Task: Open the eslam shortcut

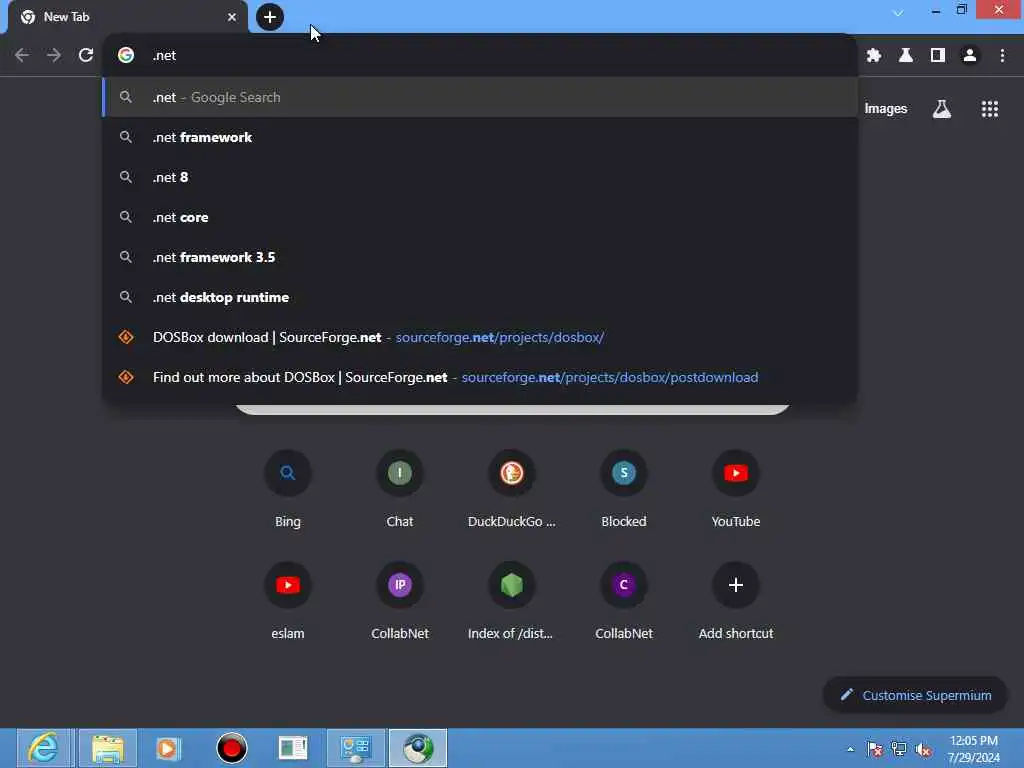Action: pyautogui.click(x=287, y=601)
